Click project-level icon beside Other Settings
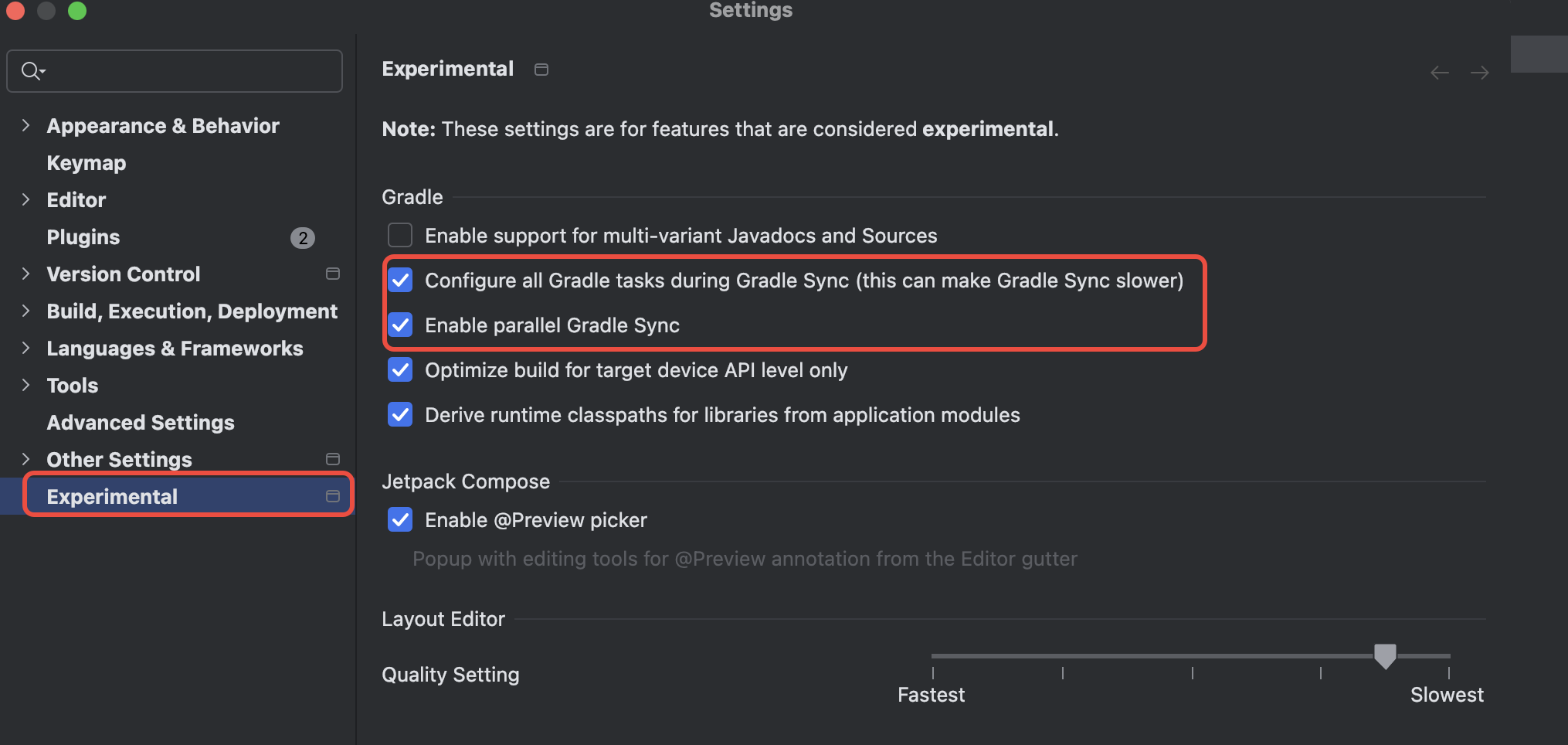Viewport: 1568px width, 745px height. pyautogui.click(x=333, y=459)
